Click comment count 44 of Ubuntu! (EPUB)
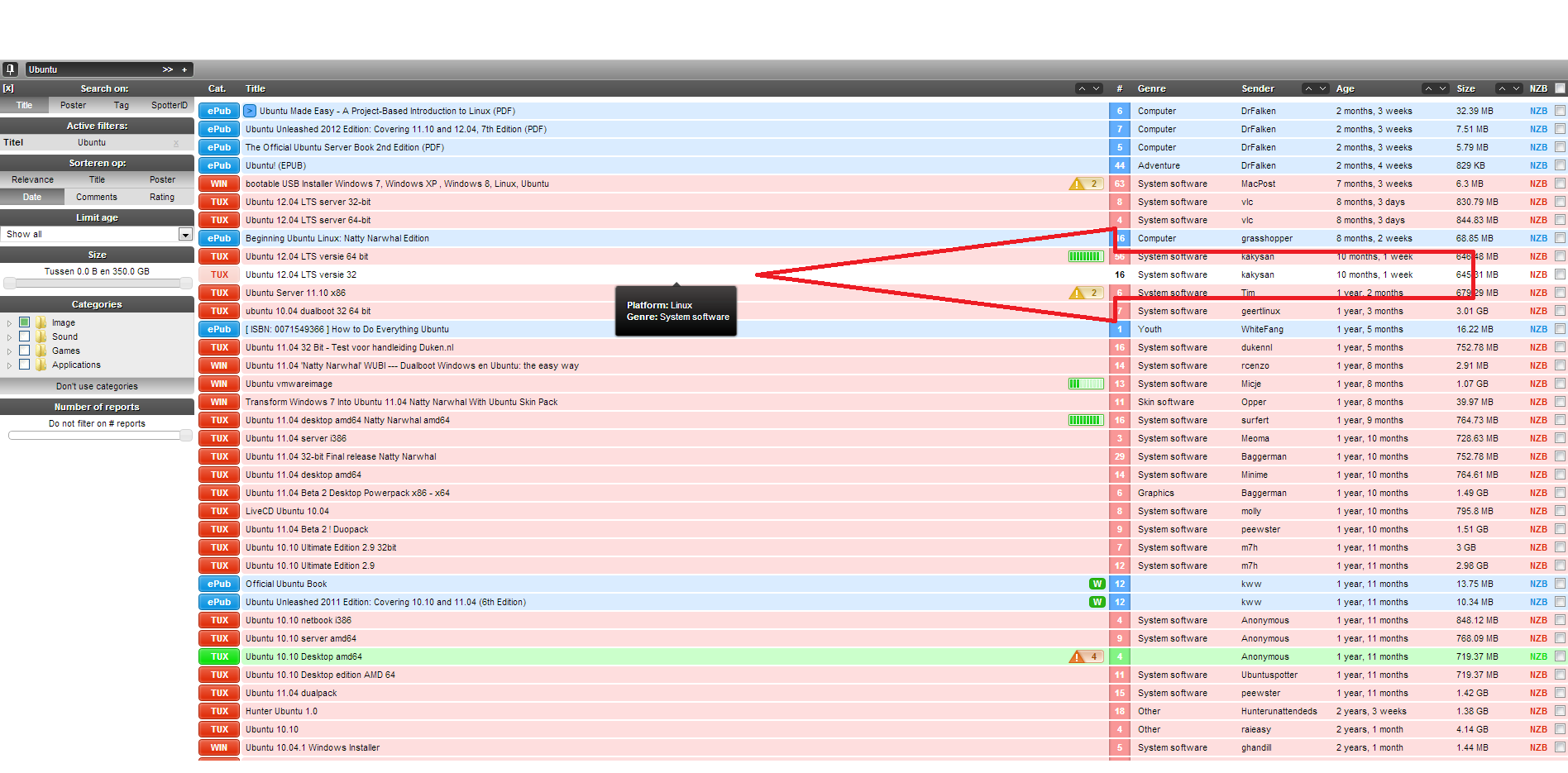This screenshot has height=773, width=1568. (x=1120, y=165)
